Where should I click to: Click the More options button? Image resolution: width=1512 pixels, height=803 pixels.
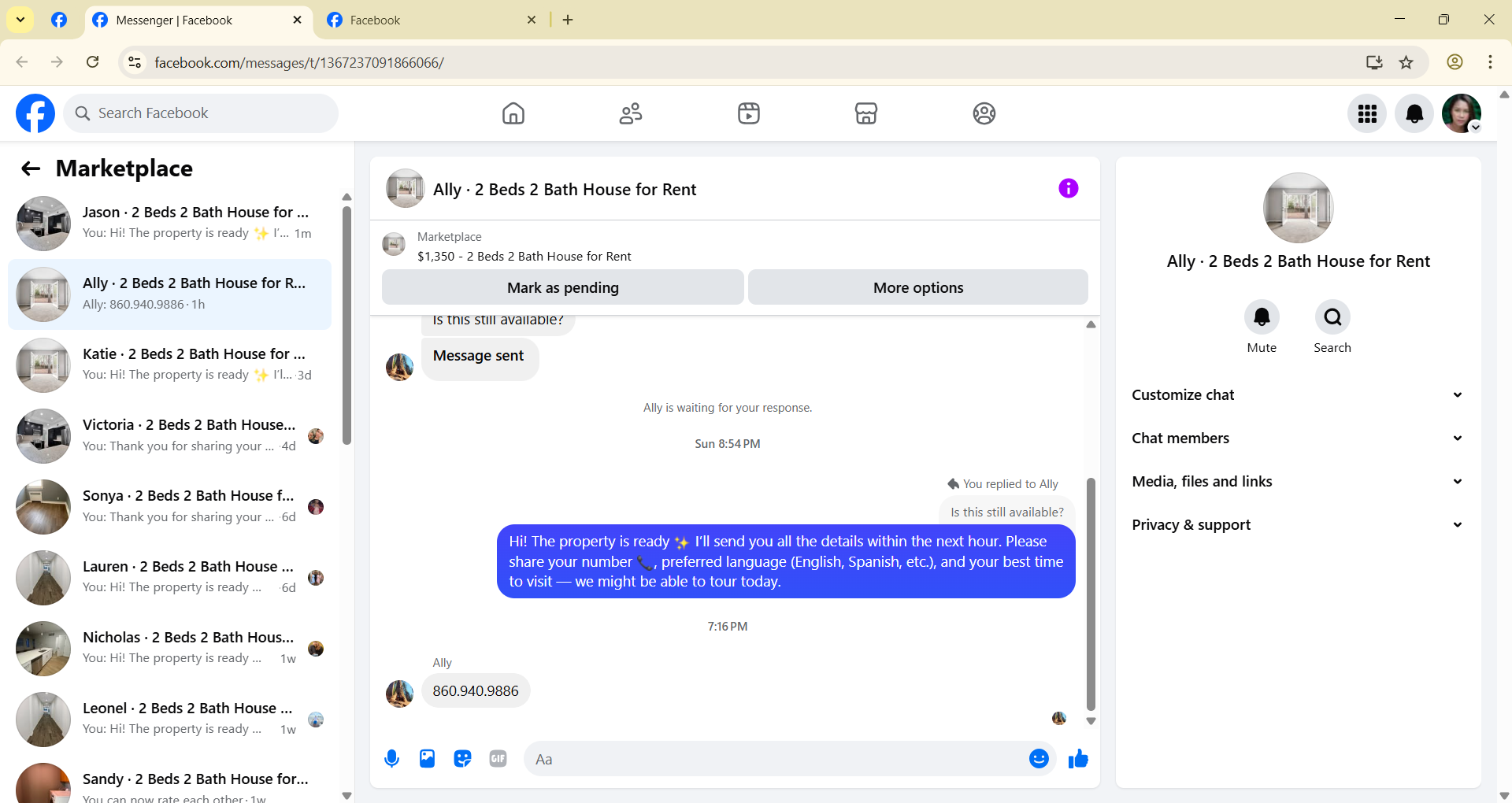pos(918,287)
